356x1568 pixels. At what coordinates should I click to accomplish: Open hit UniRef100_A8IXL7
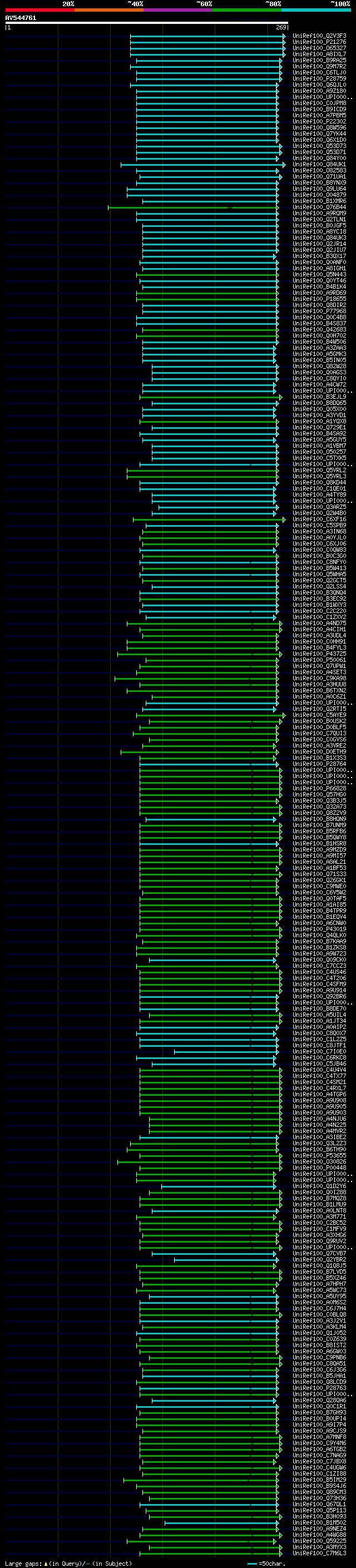(x=319, y=54)
